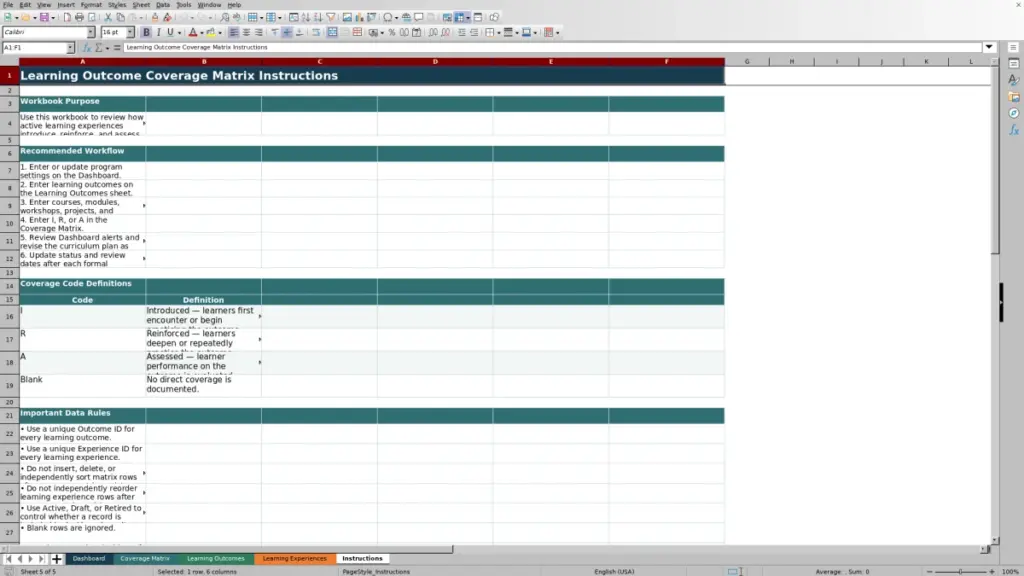The image size is (1024, 576).
Task: Toggle Underline formatting
Action: coord(170,32)
